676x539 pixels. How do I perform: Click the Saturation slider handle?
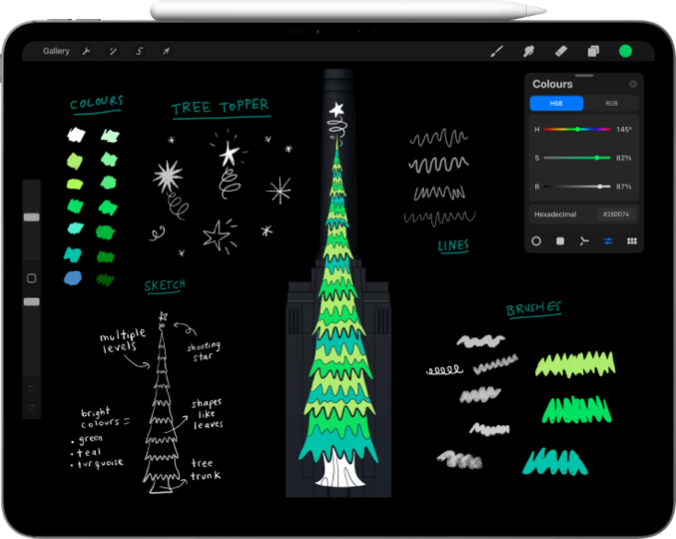click(x=597, y=158)
